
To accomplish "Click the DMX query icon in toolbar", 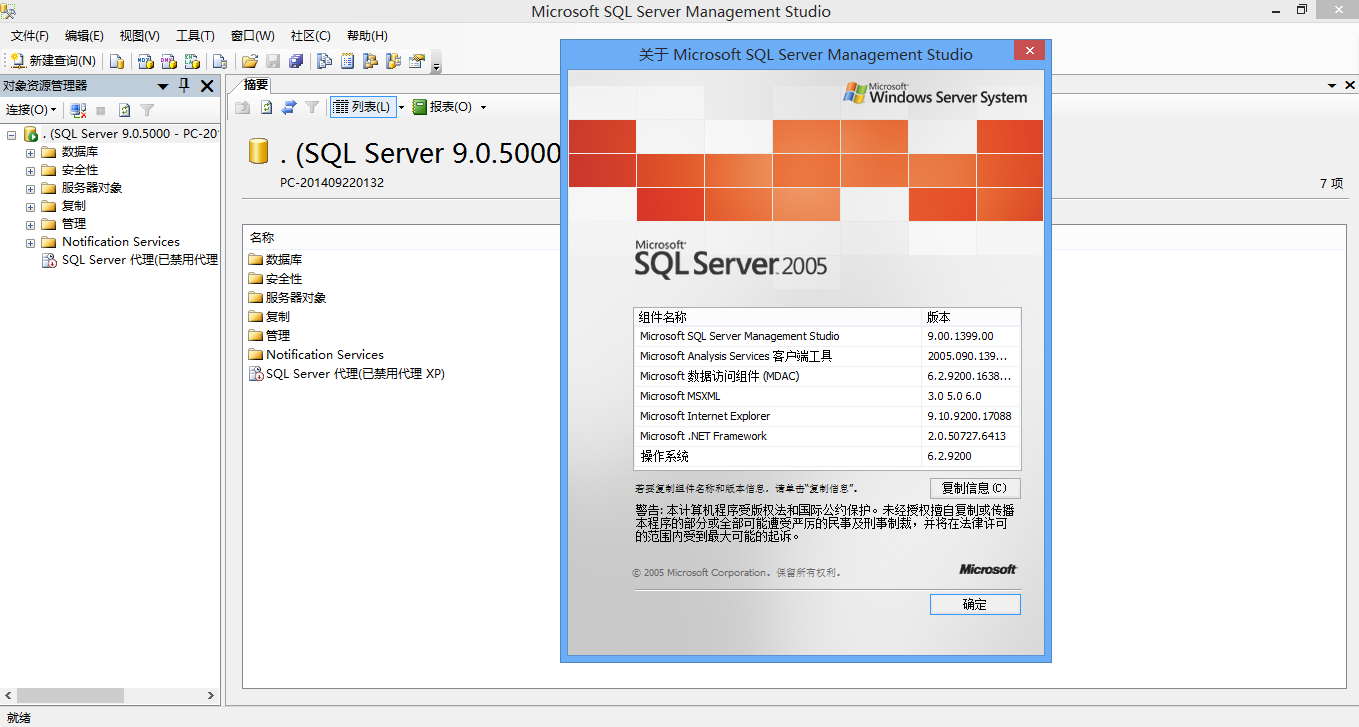I will point(169,61).
